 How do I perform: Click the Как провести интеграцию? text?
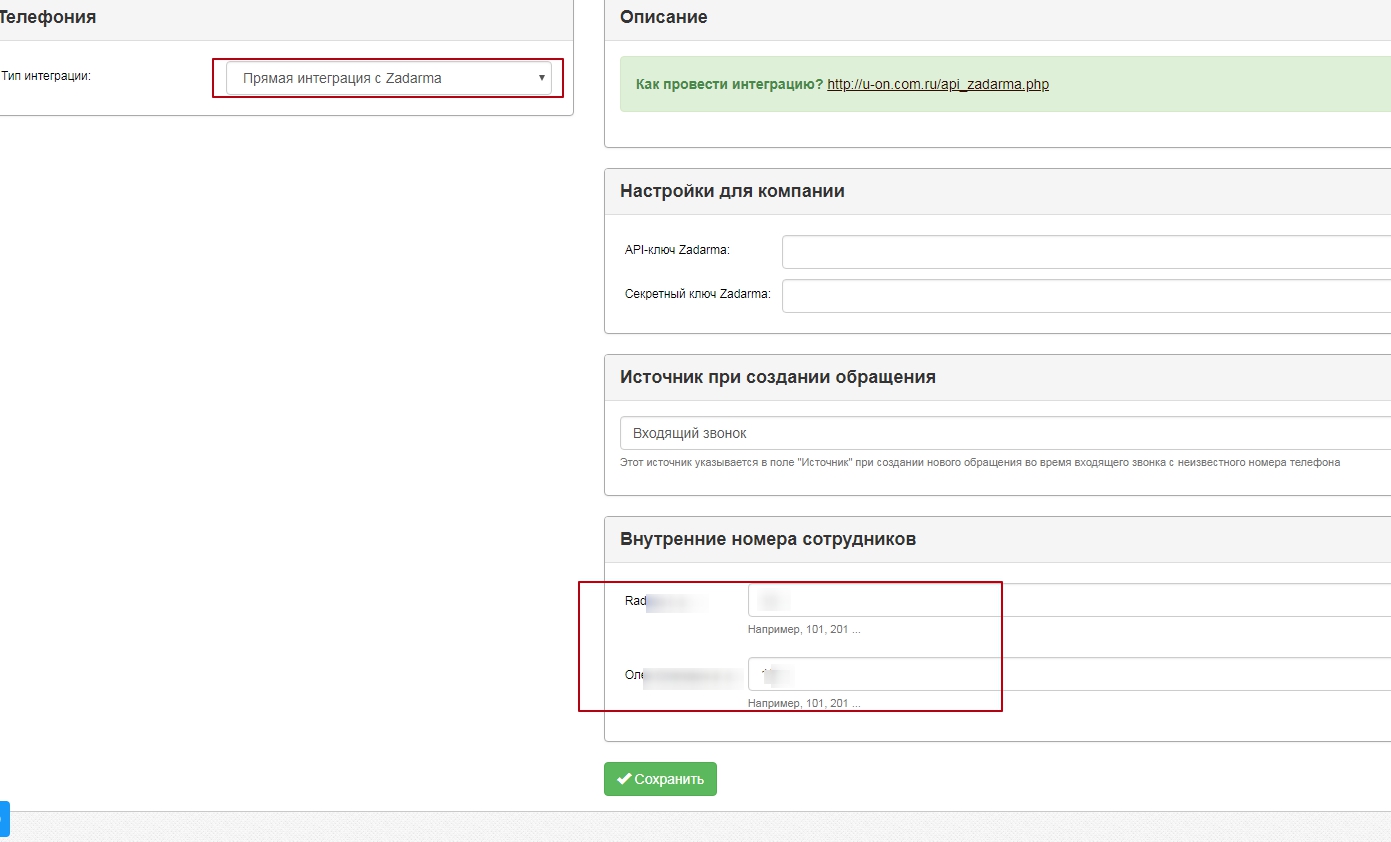[729, 84]
